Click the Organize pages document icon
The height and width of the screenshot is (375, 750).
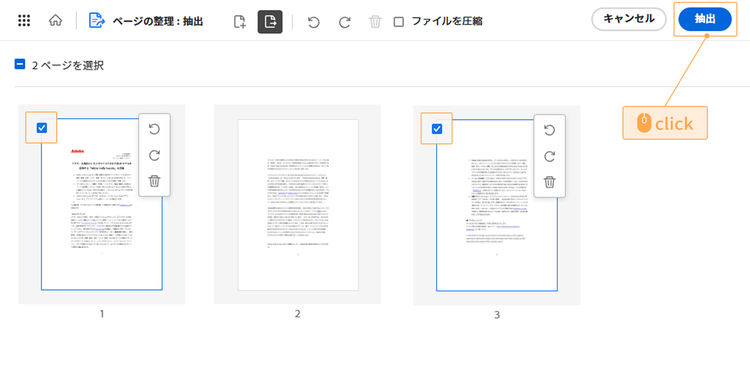point(97,21)
